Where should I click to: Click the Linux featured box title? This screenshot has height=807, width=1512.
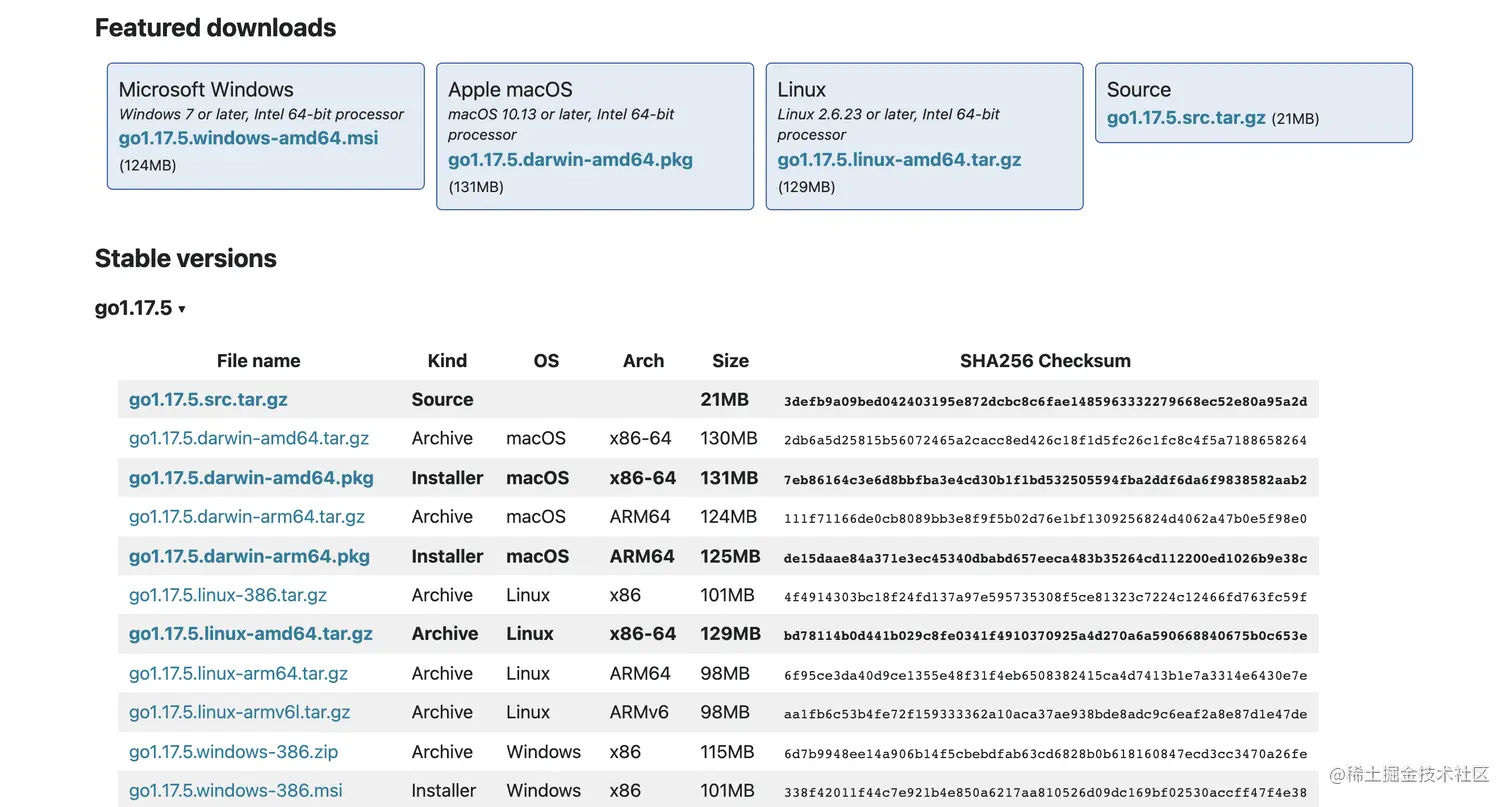click(802, 89)
